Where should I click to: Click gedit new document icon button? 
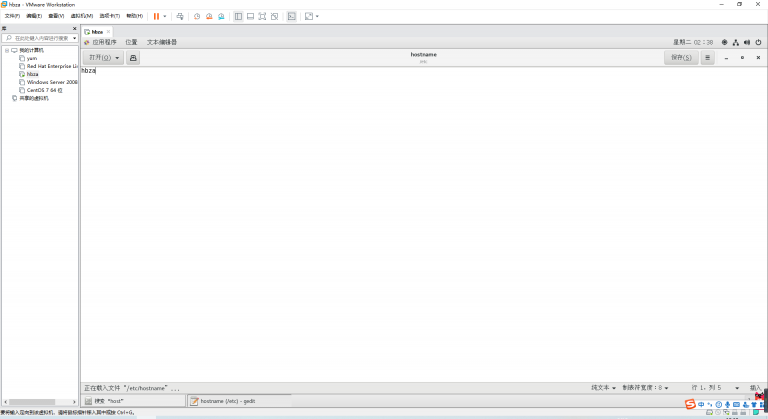pyautogui.click(x=133, y=57)
